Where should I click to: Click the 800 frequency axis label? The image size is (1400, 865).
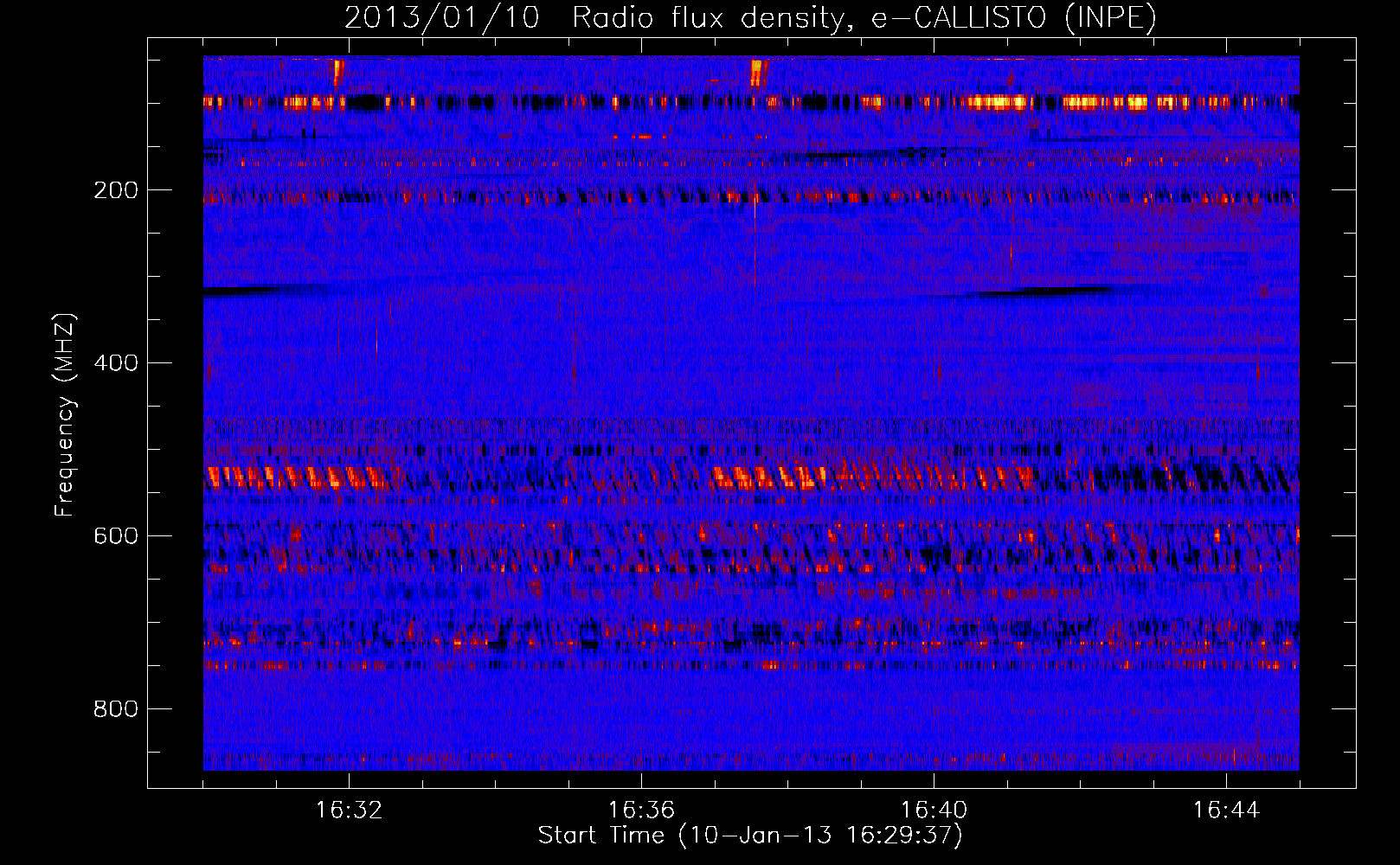116,709
